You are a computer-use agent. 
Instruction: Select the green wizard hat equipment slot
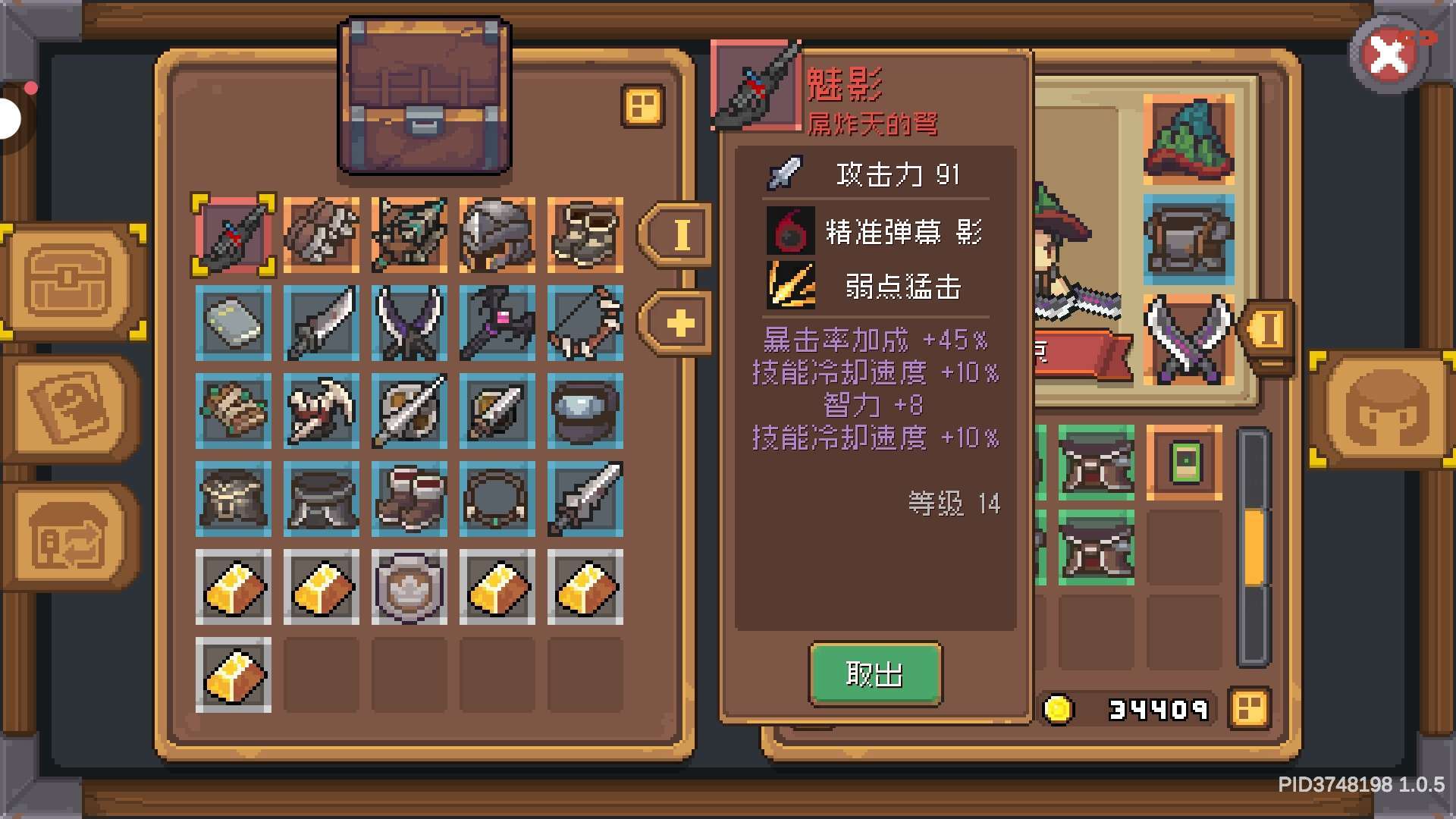point(1188,140)
